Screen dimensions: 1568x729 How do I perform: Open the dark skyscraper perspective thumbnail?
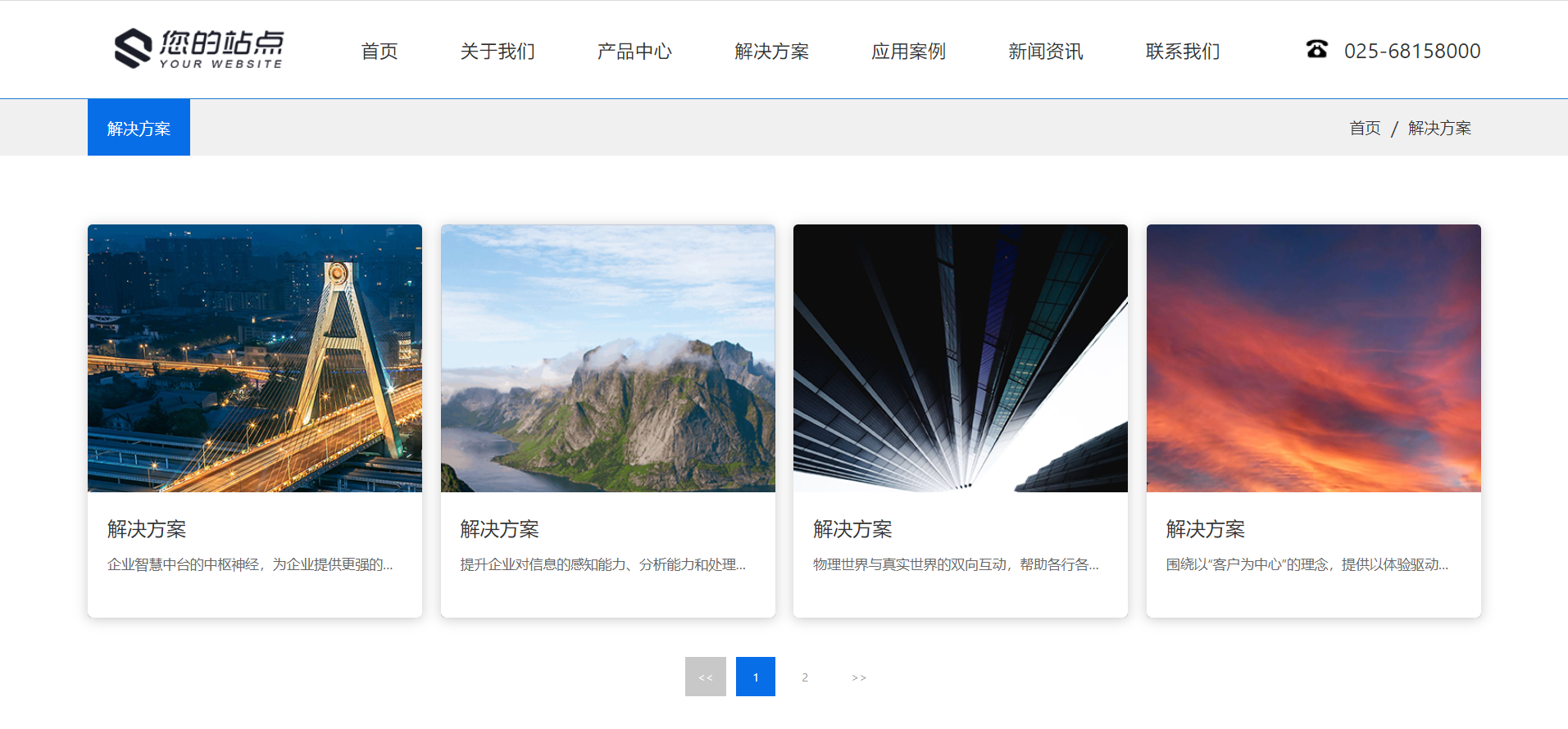(960, 358)
